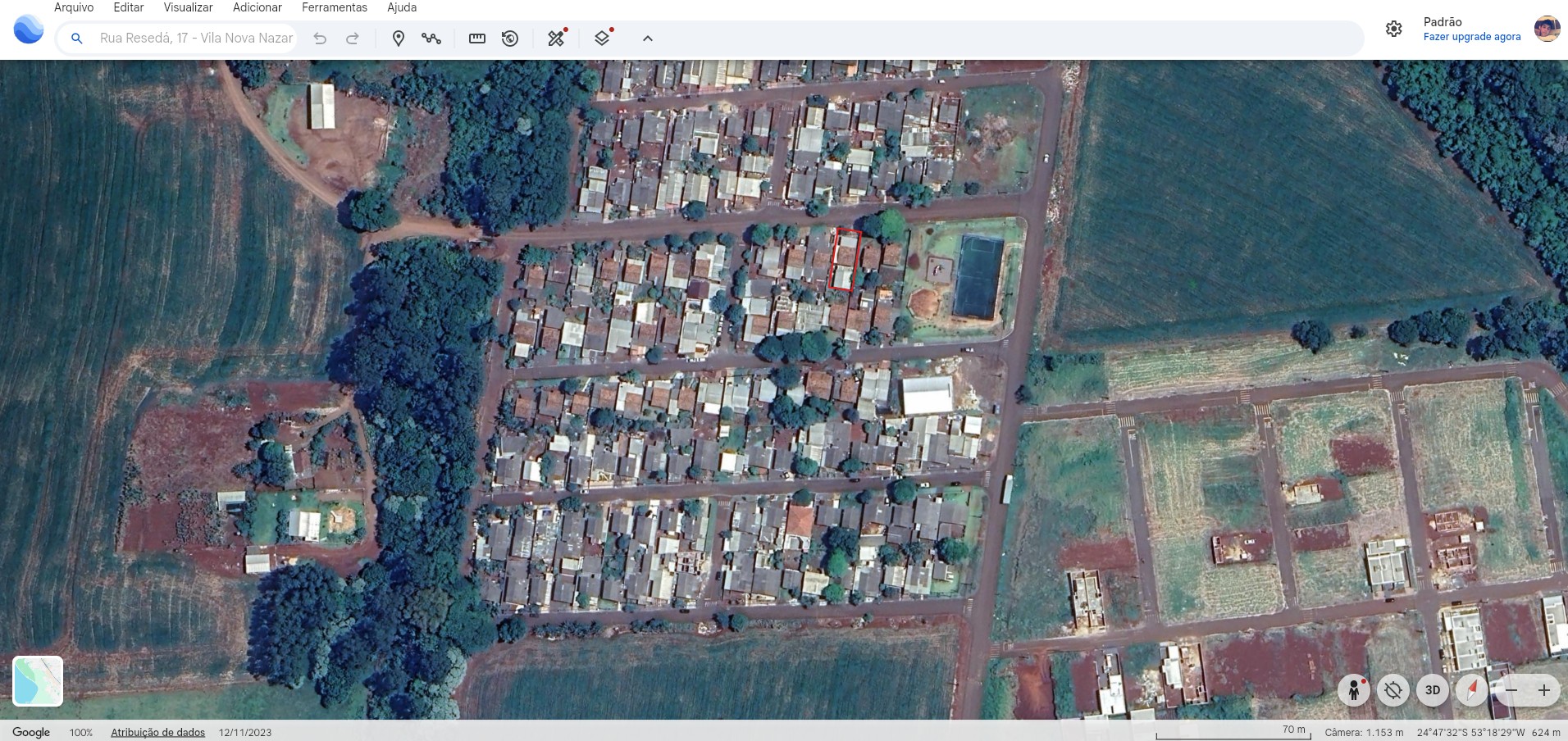Screen dimensions: 1568x741
Task: Collapse the toolbar with the chevron
Action: click(x=648, y=39)
